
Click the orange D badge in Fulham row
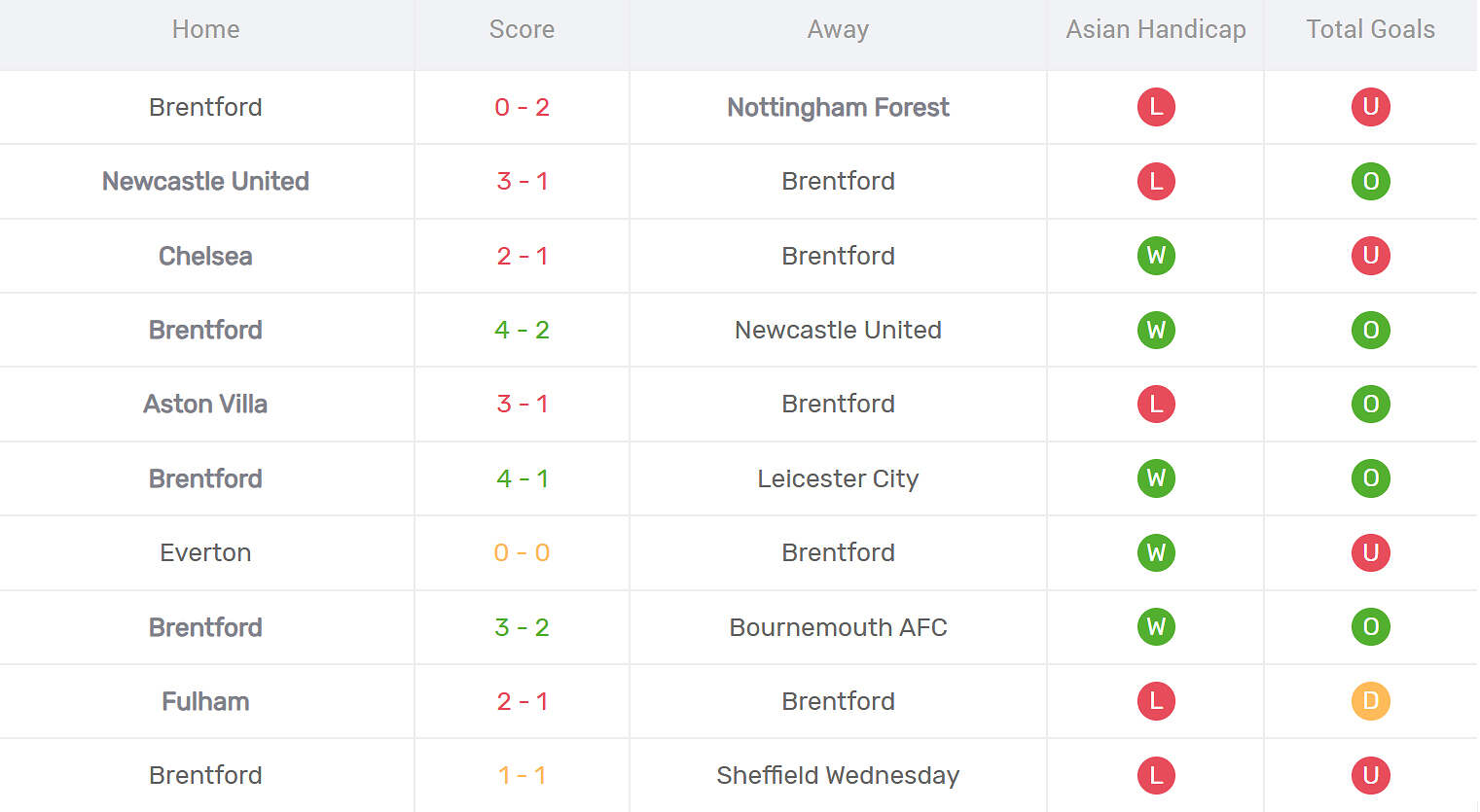coord(1370,701)
